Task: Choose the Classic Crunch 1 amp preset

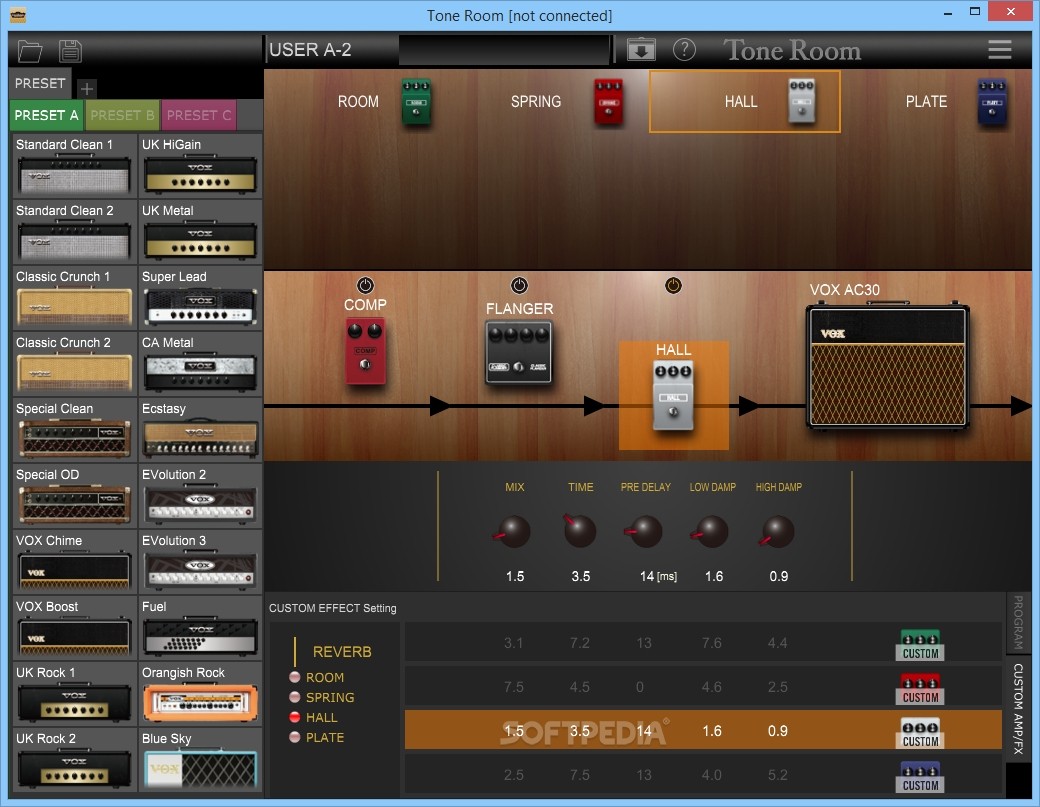Action: [x=74, y=298]
